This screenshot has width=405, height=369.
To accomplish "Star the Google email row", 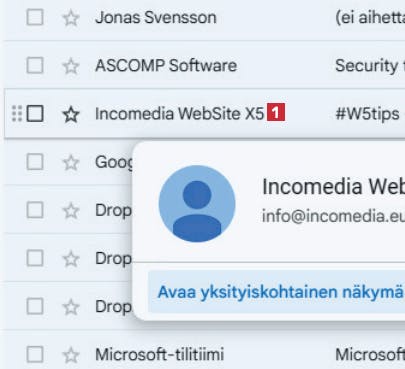I will (x=71, y=163).
